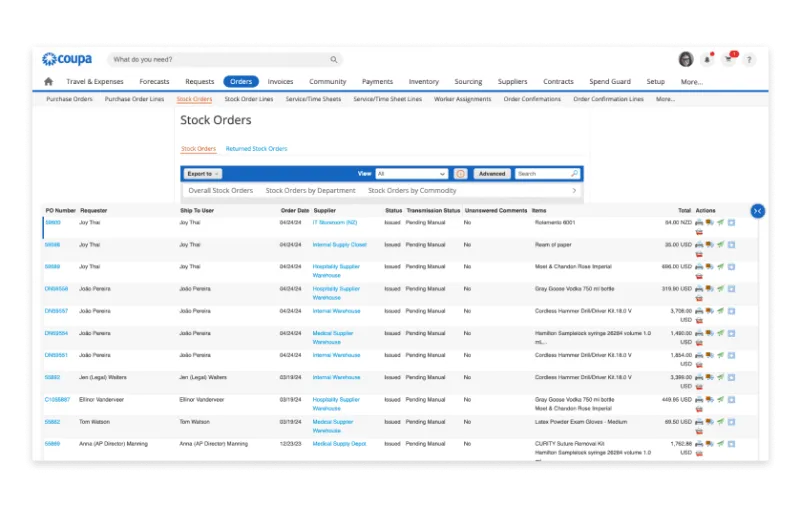Print the Latex Powder Exam Gloves order
The height and width of the screenshot is (507, 800).
pos(699,422)
